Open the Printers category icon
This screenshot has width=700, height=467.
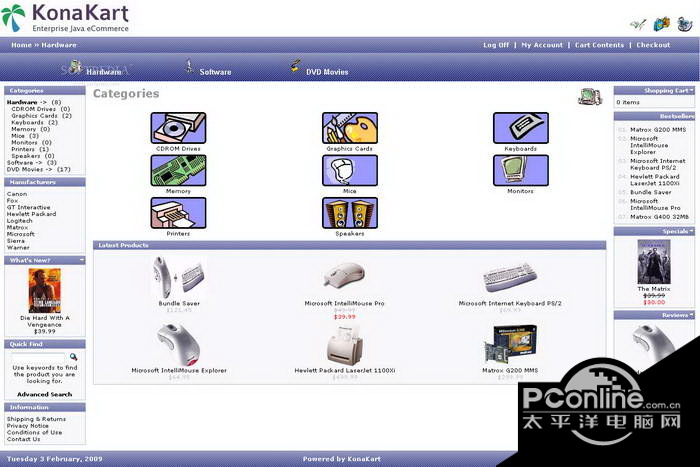178,213
